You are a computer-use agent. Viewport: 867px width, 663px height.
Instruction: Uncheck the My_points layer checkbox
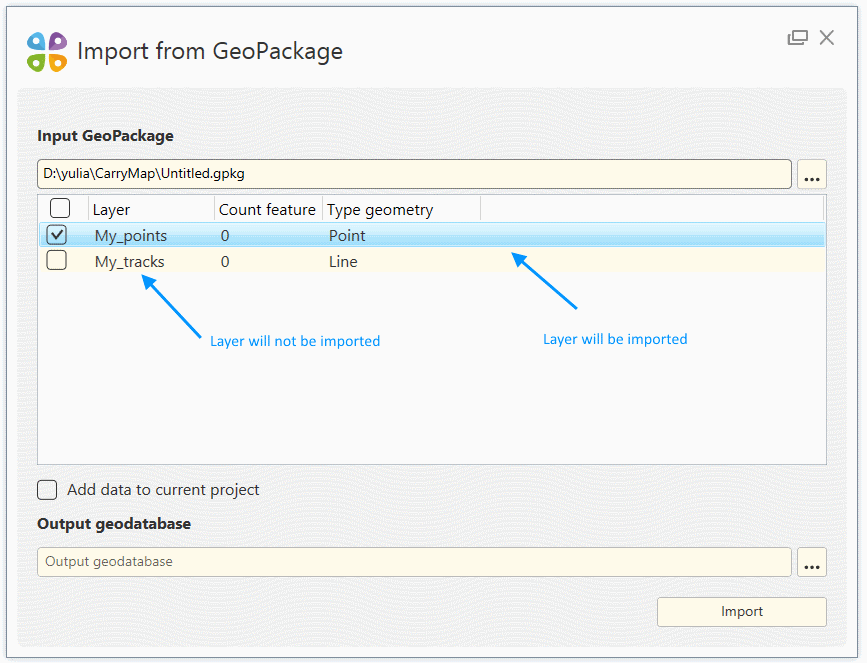57,235
